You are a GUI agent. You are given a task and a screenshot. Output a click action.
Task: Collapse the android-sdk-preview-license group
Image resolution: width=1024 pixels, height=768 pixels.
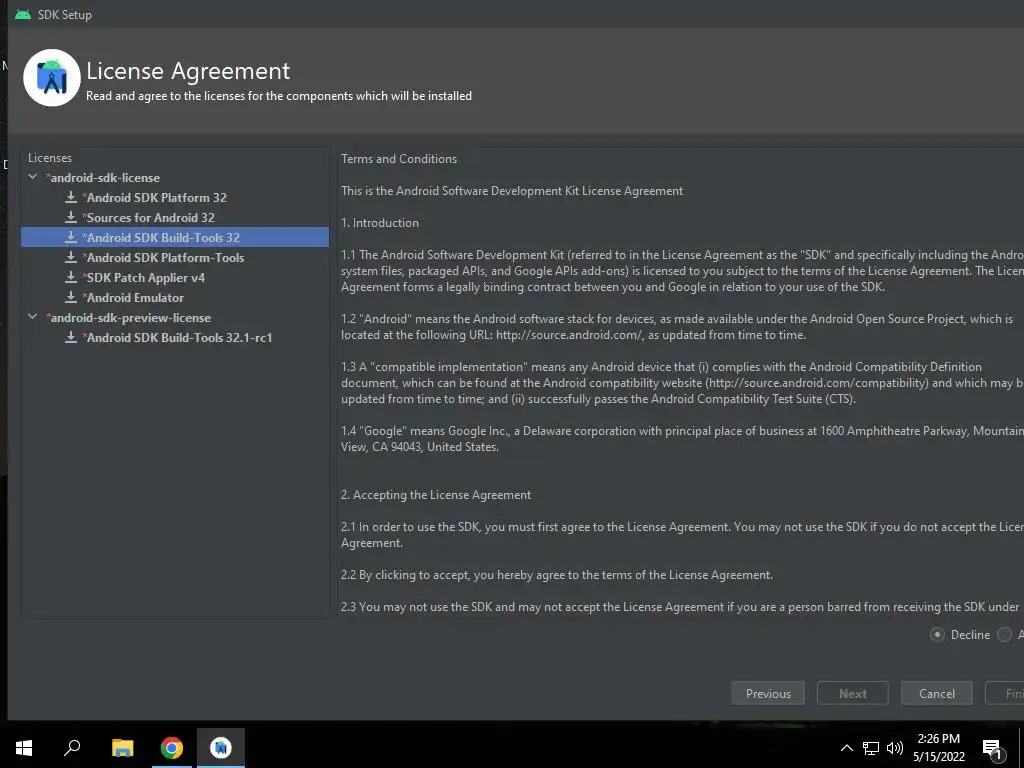point(33,317)
